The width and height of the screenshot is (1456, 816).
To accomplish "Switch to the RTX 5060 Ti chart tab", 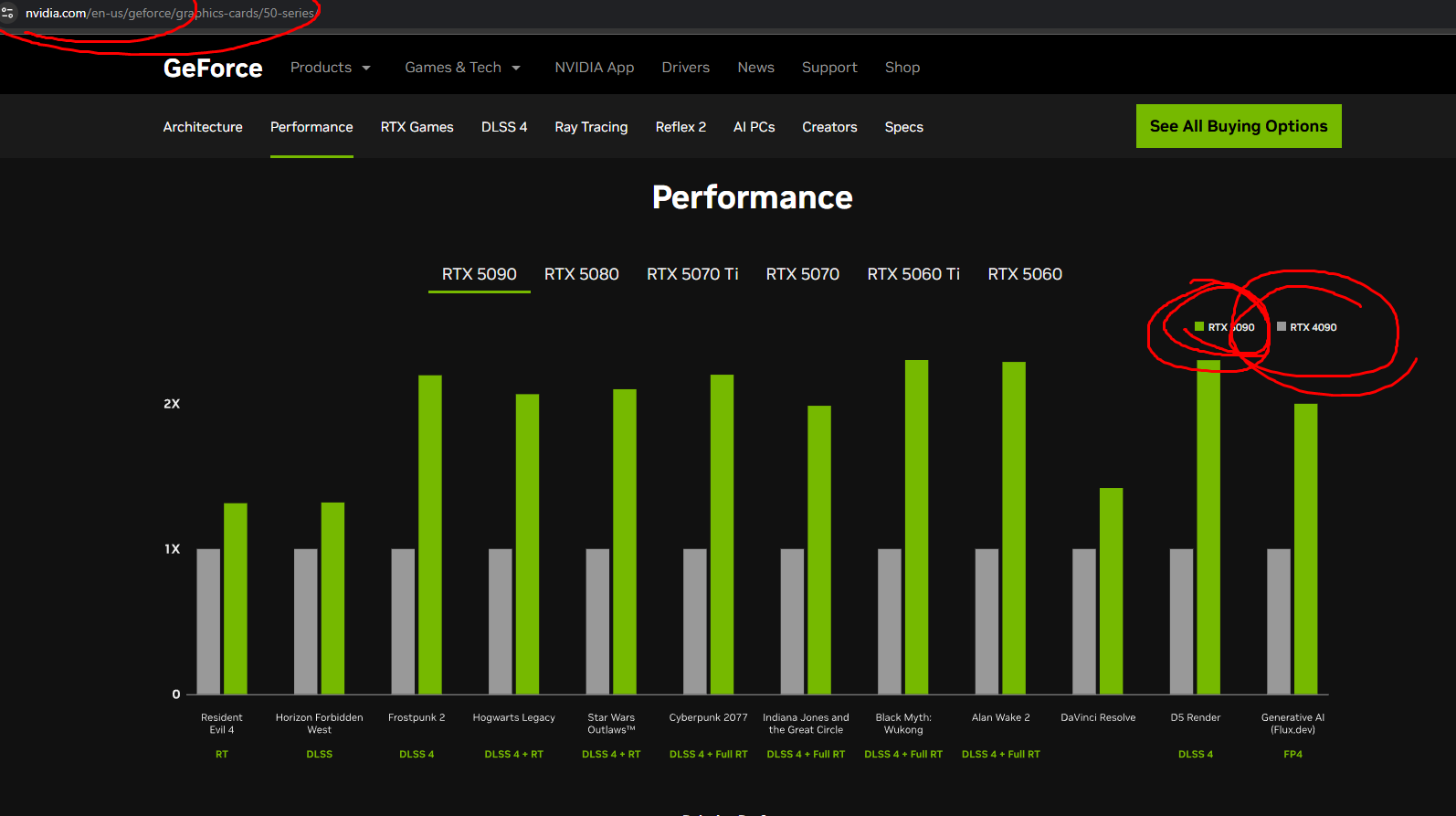I will click(913, 274).
